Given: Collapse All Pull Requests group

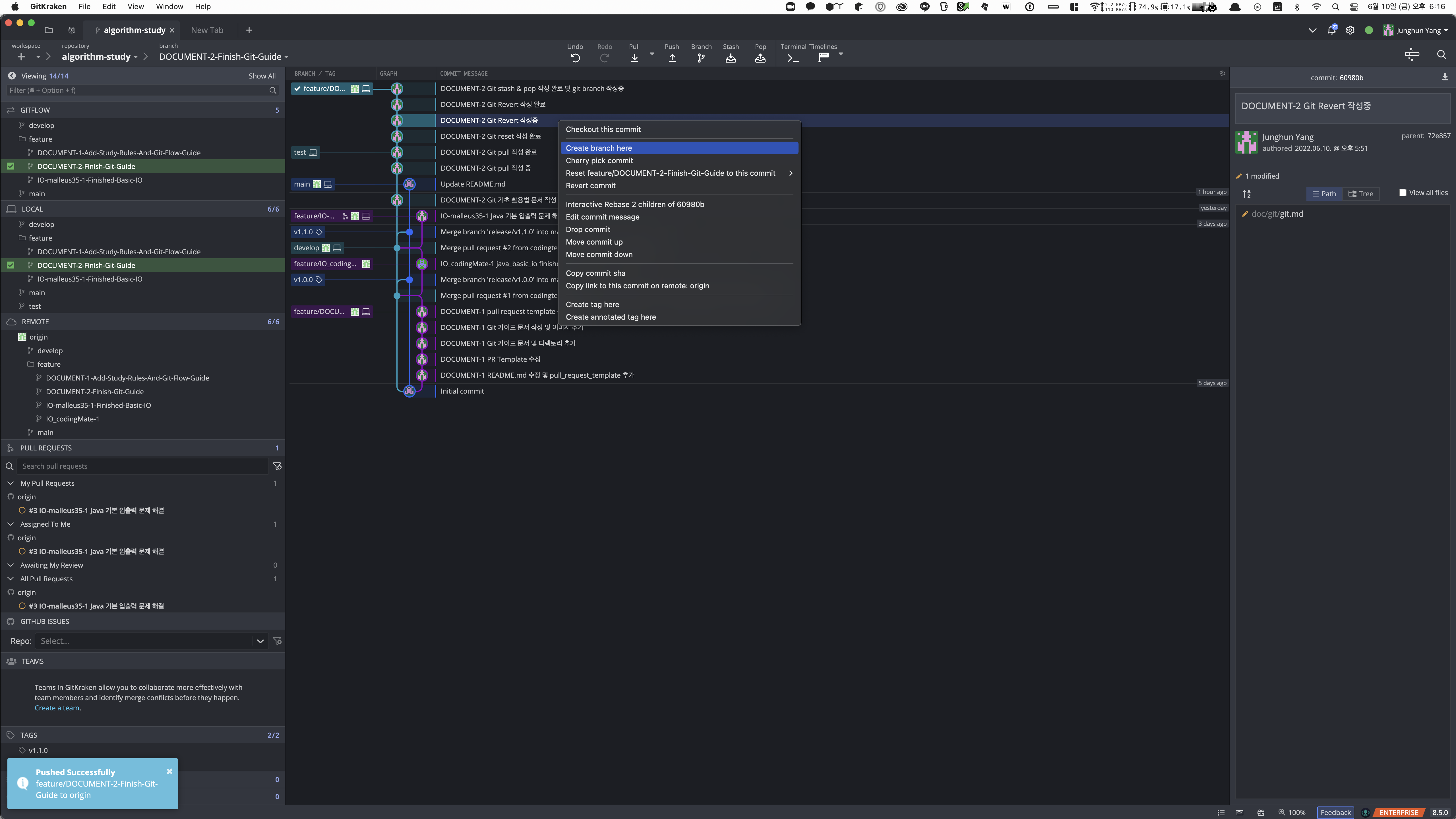Looking at the screenshot, I should point(10,579).
